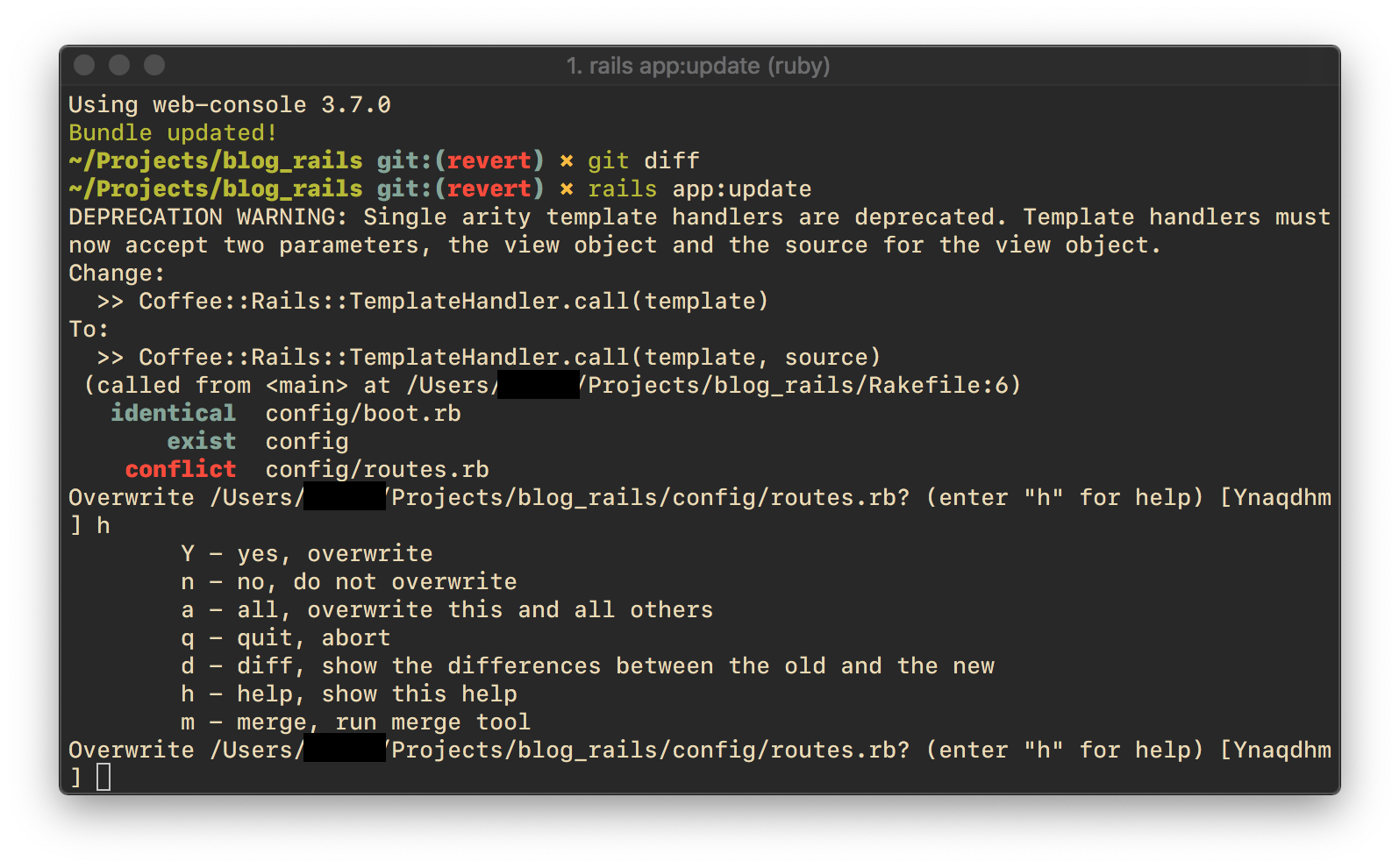Click the "config/routes.rb" path beside conflict
Viewport: 1399px width, 868px height.
pos(377,469)
